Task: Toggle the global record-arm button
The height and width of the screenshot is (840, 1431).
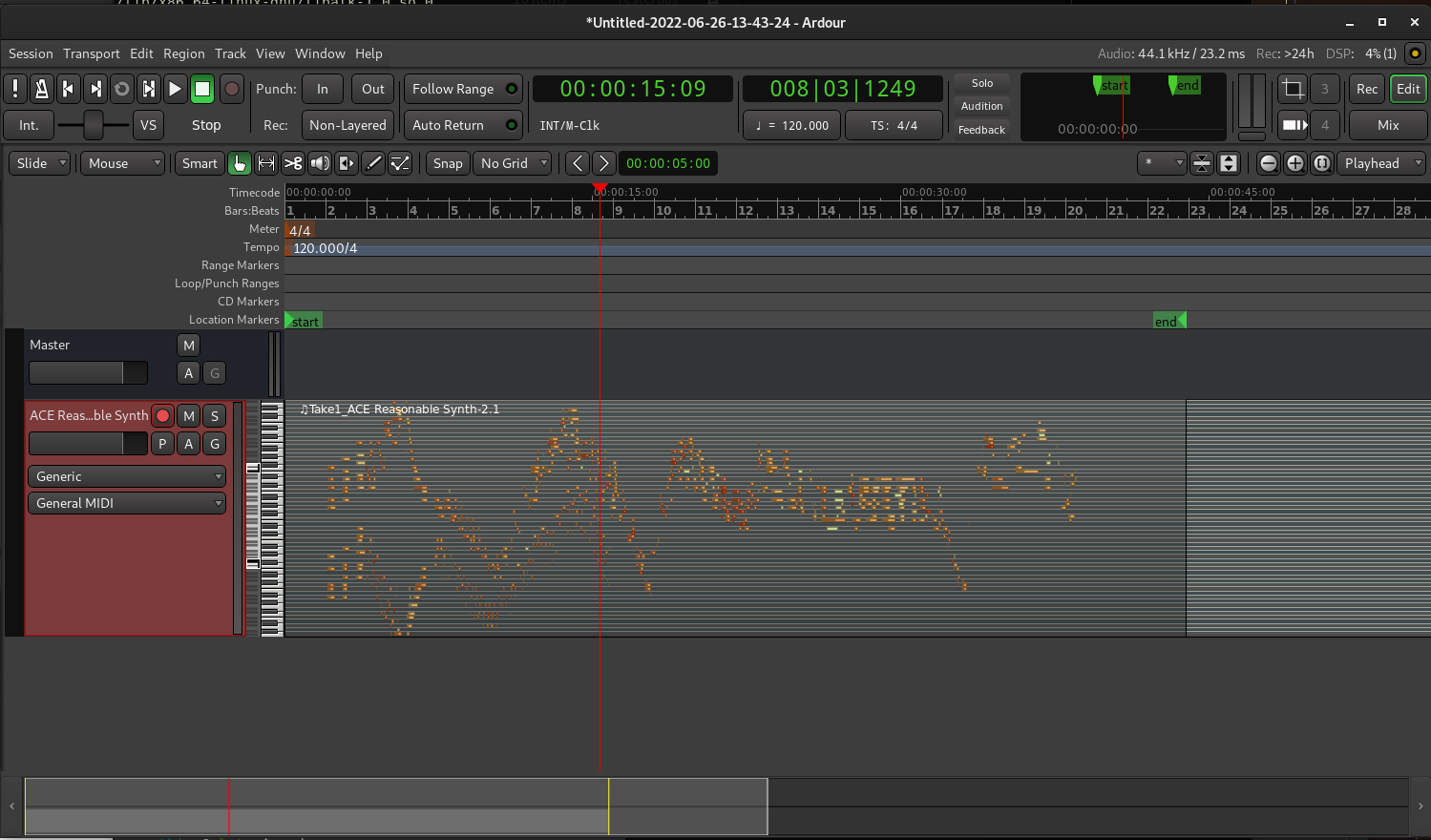Action: coord(231,89)
